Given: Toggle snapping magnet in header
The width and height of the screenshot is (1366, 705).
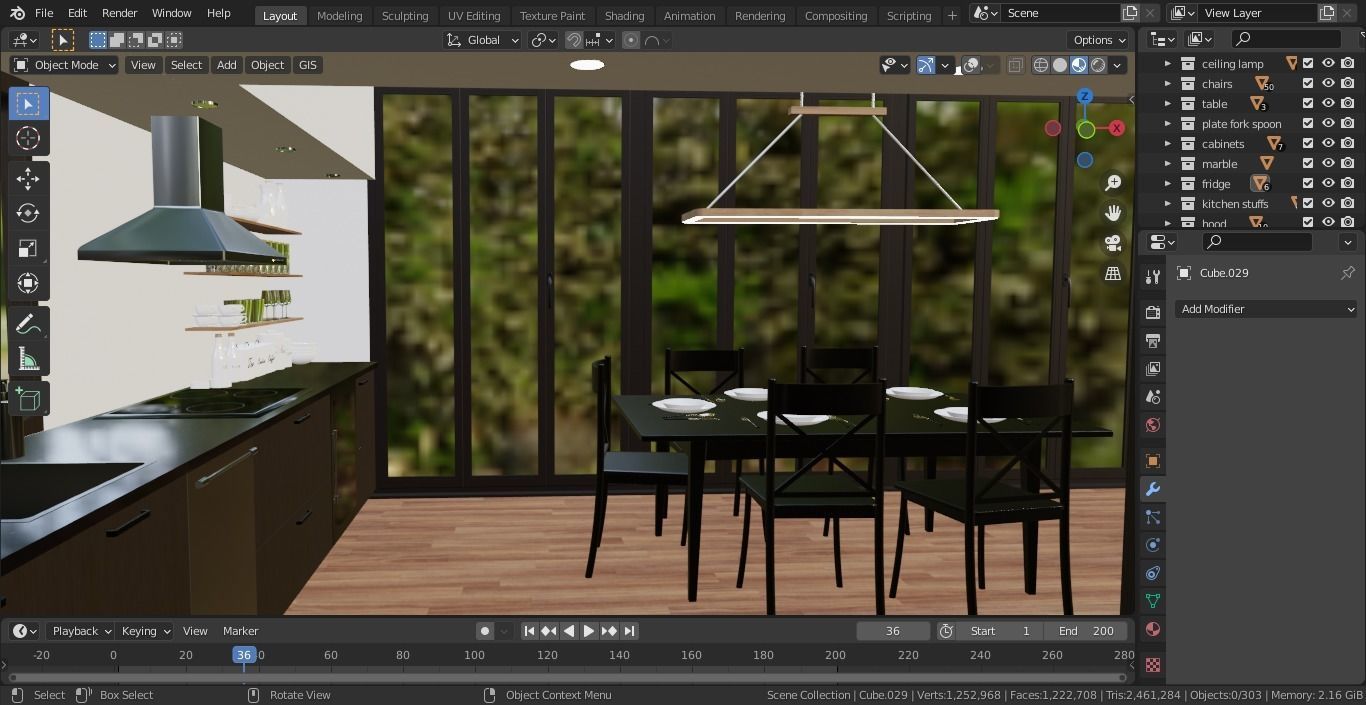Looking at the screenshot, I should coord(574,40).
